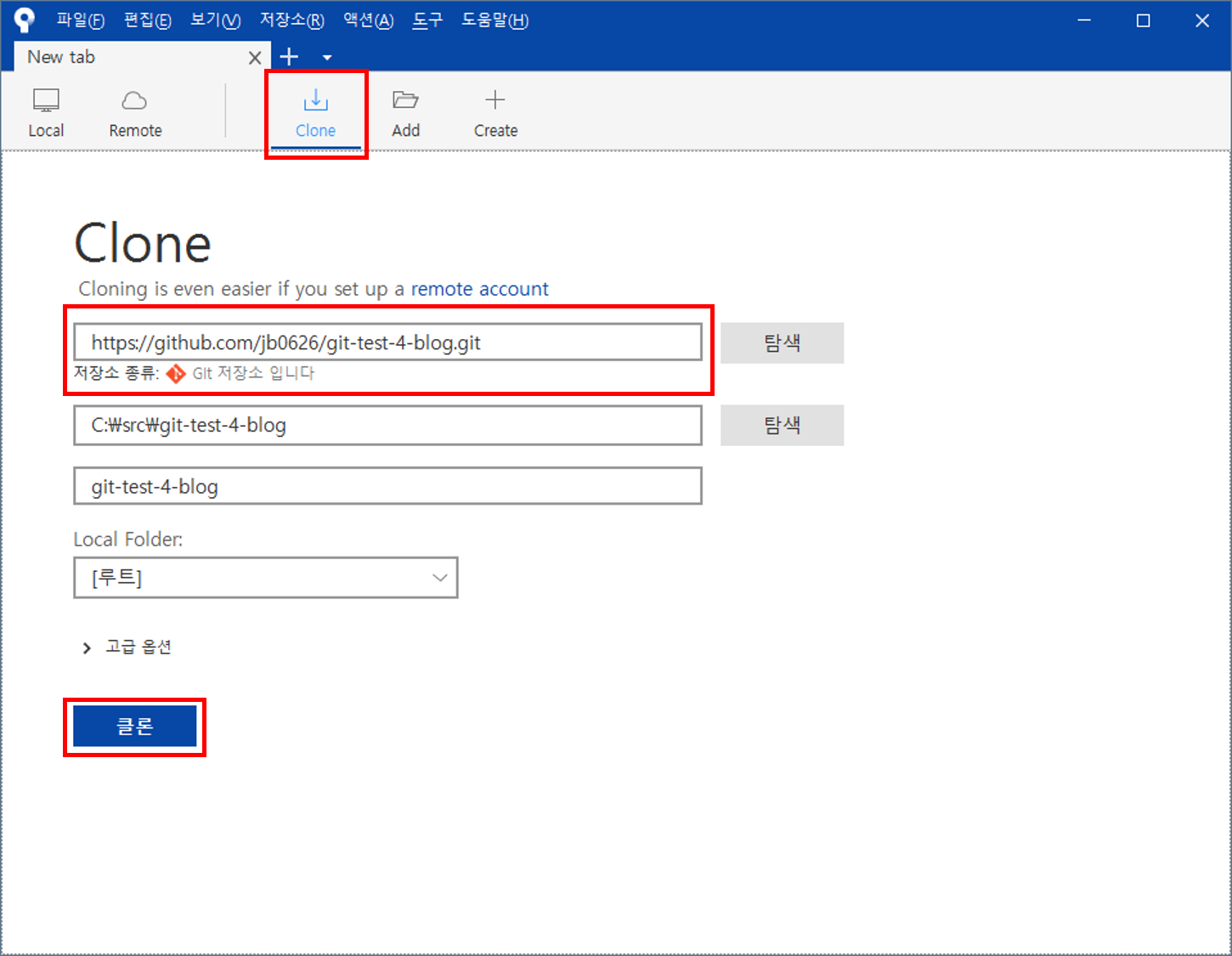Open the 액션(A) menu

pyautogui.click(x=369, y=20)
